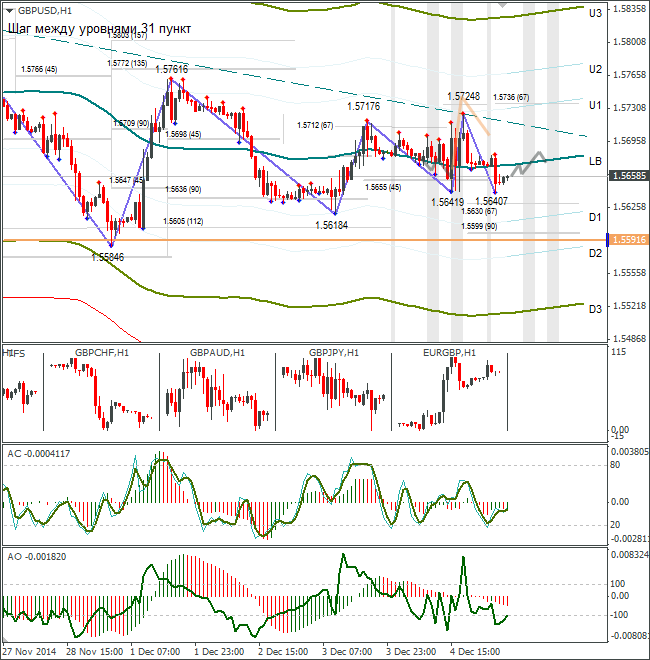Click level text 1.5712 (67)

[x=315, y=125]
